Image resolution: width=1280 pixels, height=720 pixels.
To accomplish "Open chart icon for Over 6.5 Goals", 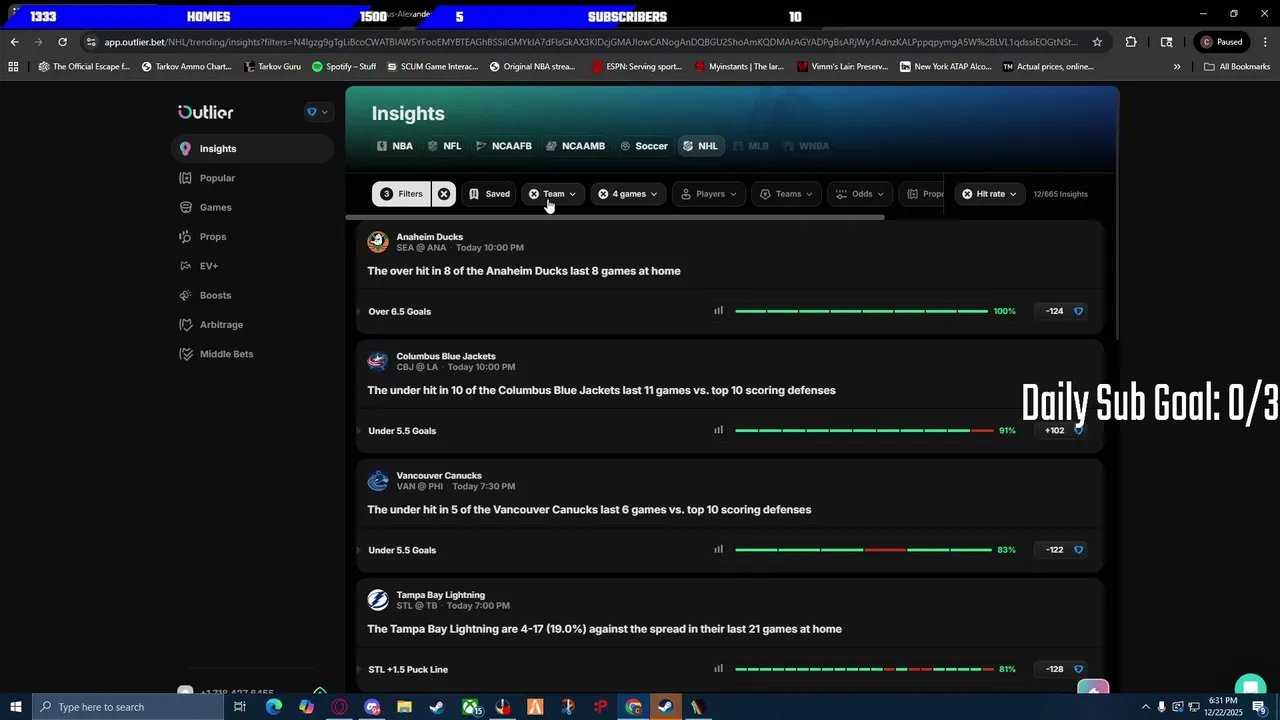I will coord(718,311).
